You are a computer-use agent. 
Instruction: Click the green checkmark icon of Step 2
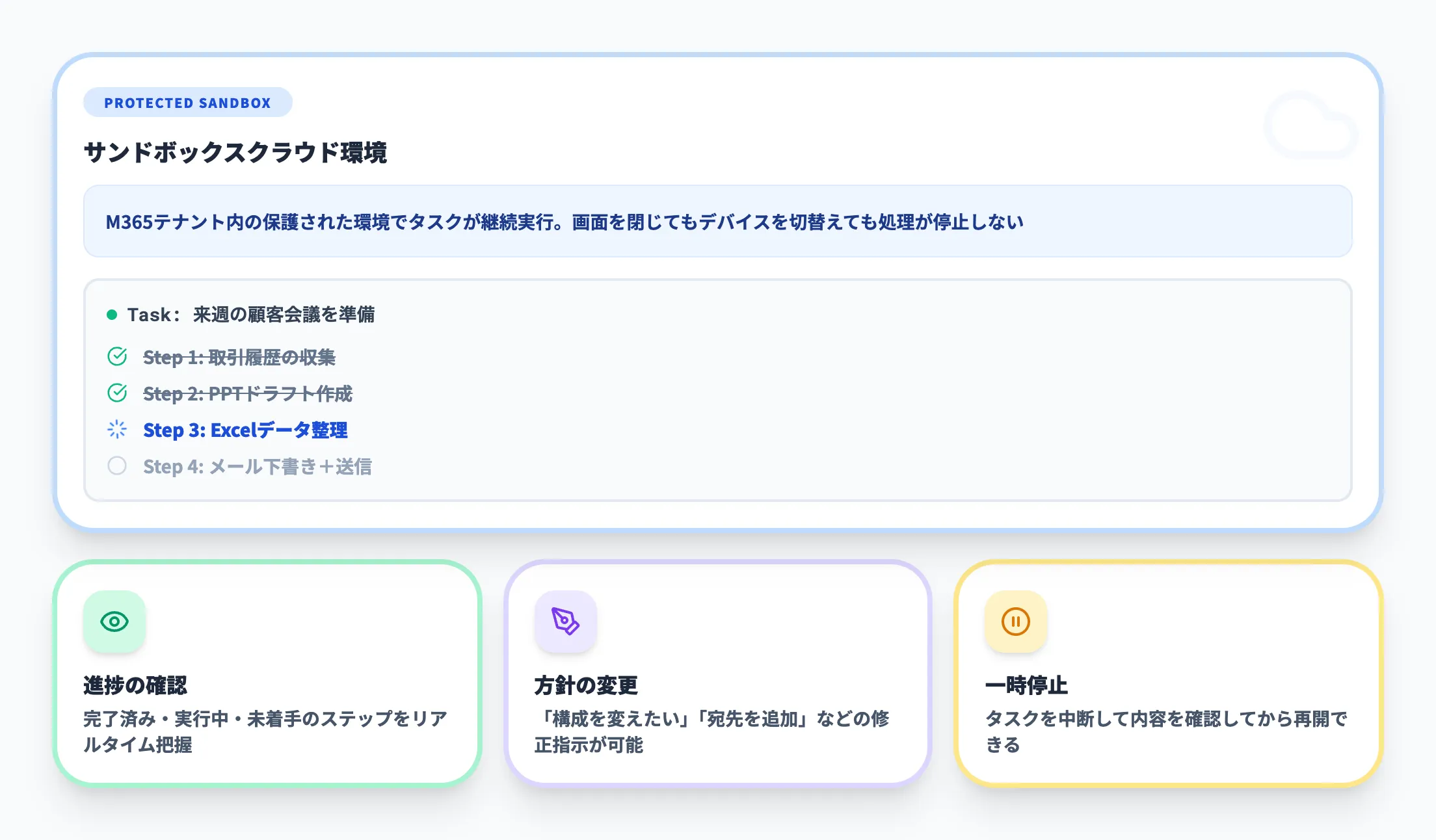tap(117, 393)
